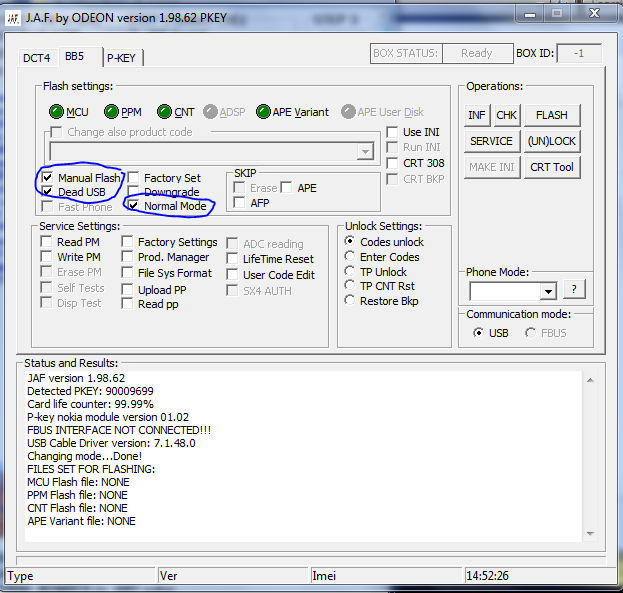Screen dimensions: 623x593
Task: Click log line 'USB Cable Driver version: 7.1.48.0'
Action: (x=111, y=443)
